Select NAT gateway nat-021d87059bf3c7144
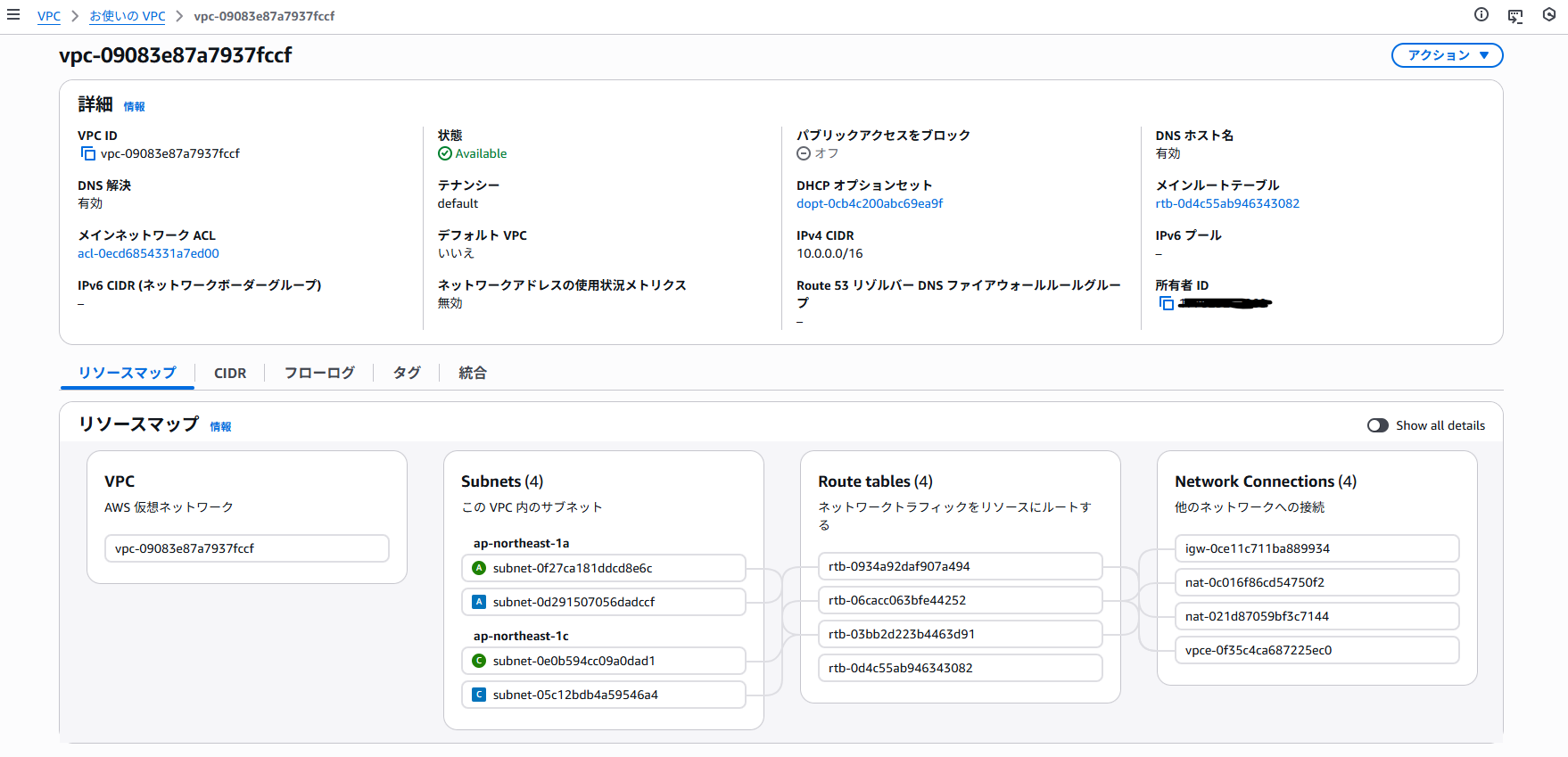The image size is (1568, 757). coord(1317,616)
